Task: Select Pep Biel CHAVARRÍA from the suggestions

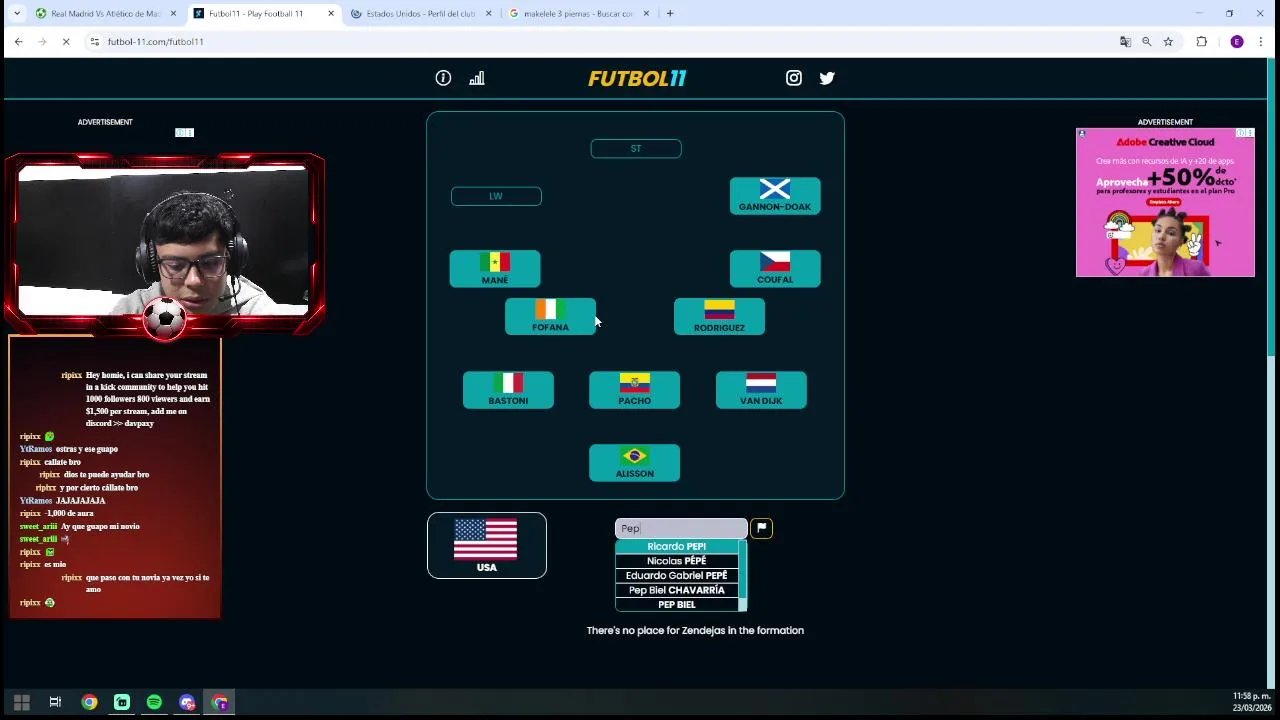Action: click(677, 590)
